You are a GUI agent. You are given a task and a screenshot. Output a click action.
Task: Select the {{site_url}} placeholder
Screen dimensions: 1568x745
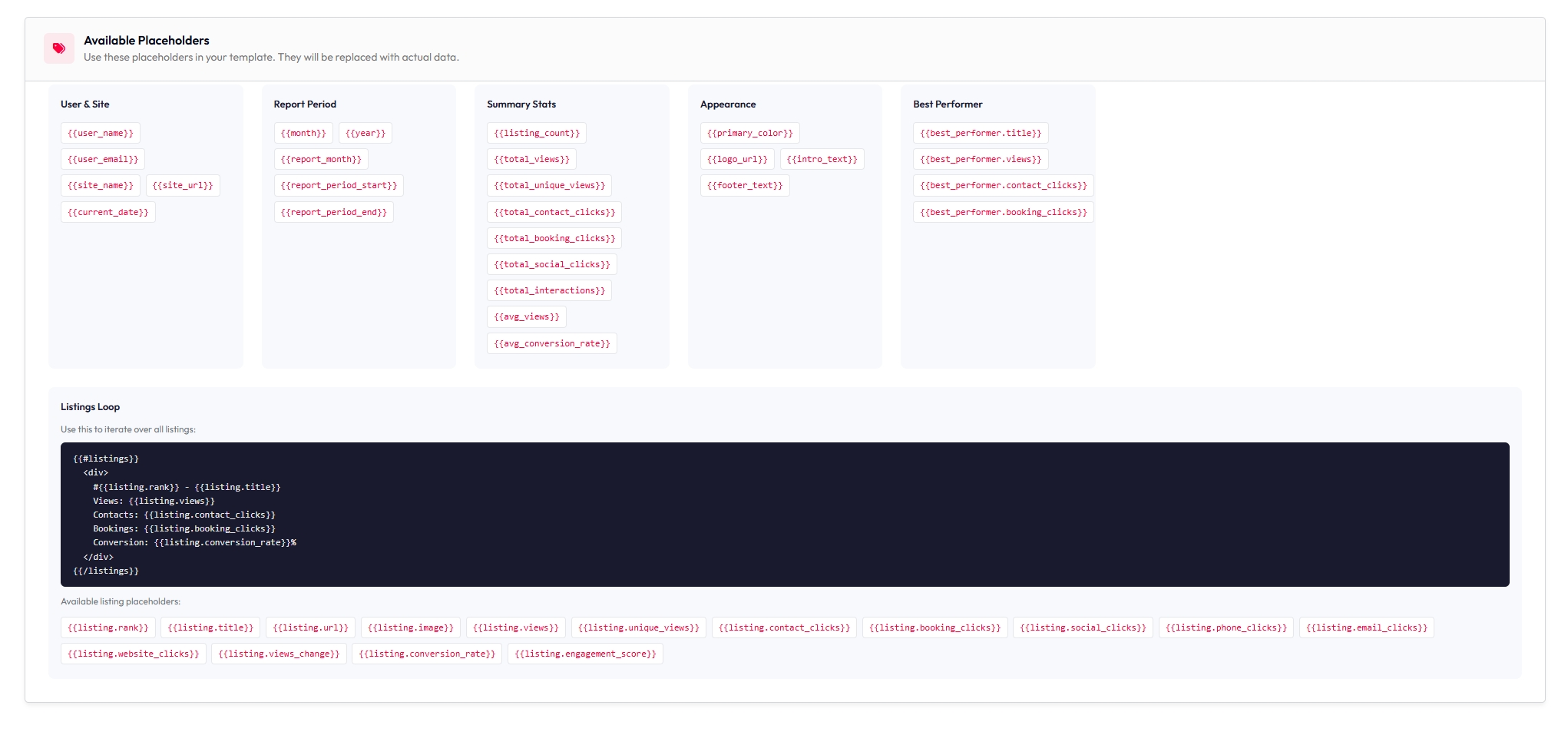tap(183, 185)
